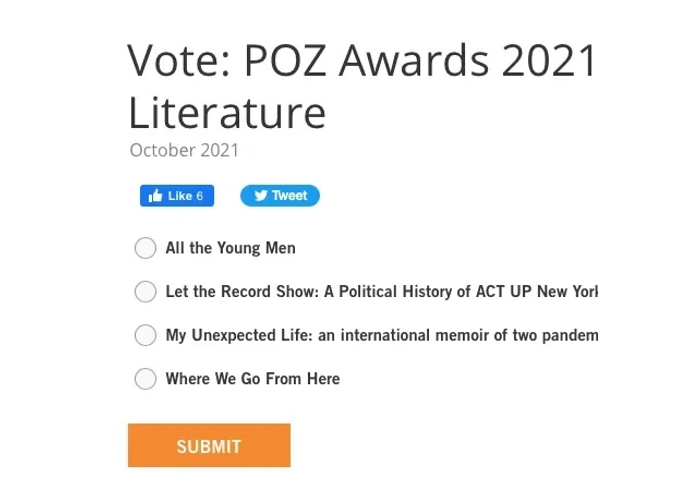The image size is (700, 495).
Task: Click the word "Literature" in the heading
Action: pos(227,112)
